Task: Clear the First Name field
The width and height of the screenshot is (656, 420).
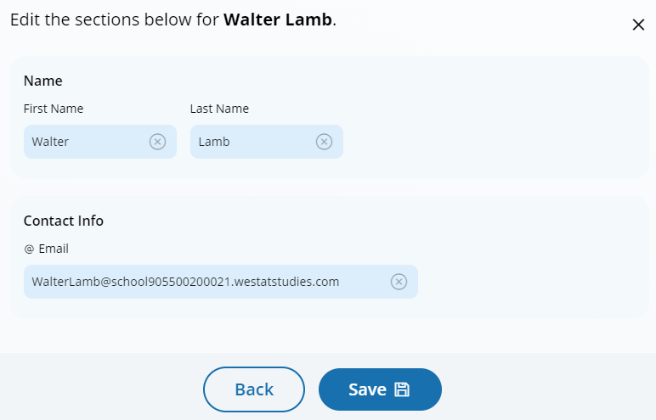Action: 157,142
